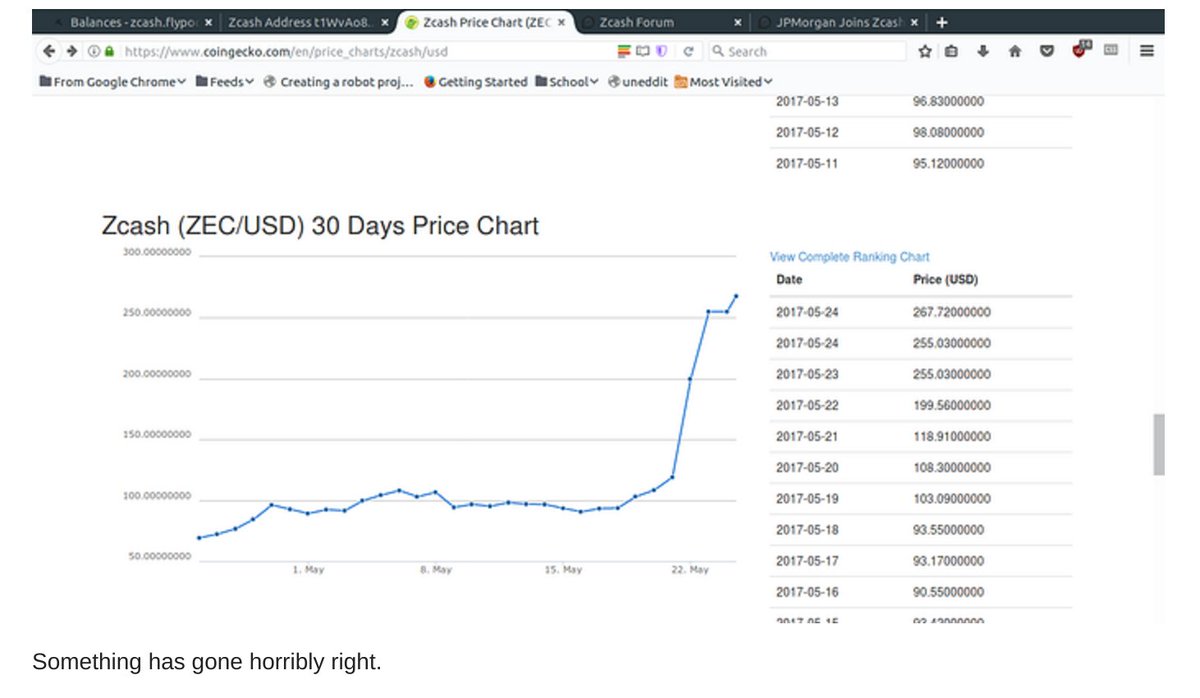Click the View Complete Ranking Chart link
Screen dimensions: 1200x698
point(850,257)
